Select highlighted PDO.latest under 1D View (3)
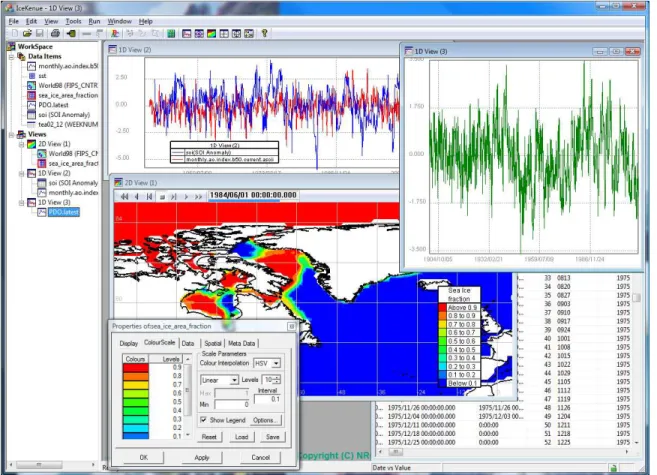Screen dimensions: 657x475 tap(64, 212)
